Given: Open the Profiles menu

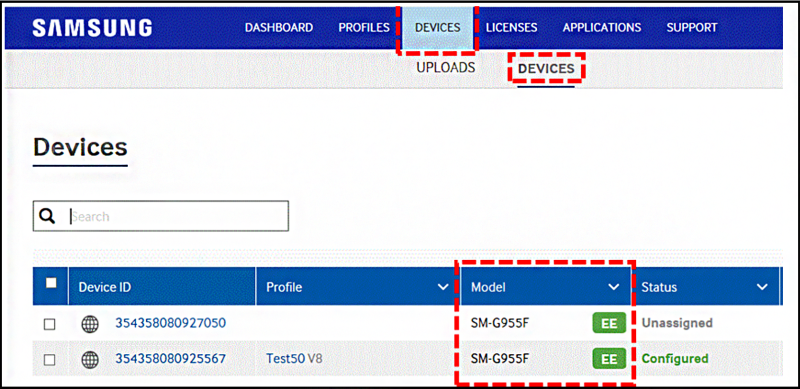Looking at the screenshot, I should point(364,28).
